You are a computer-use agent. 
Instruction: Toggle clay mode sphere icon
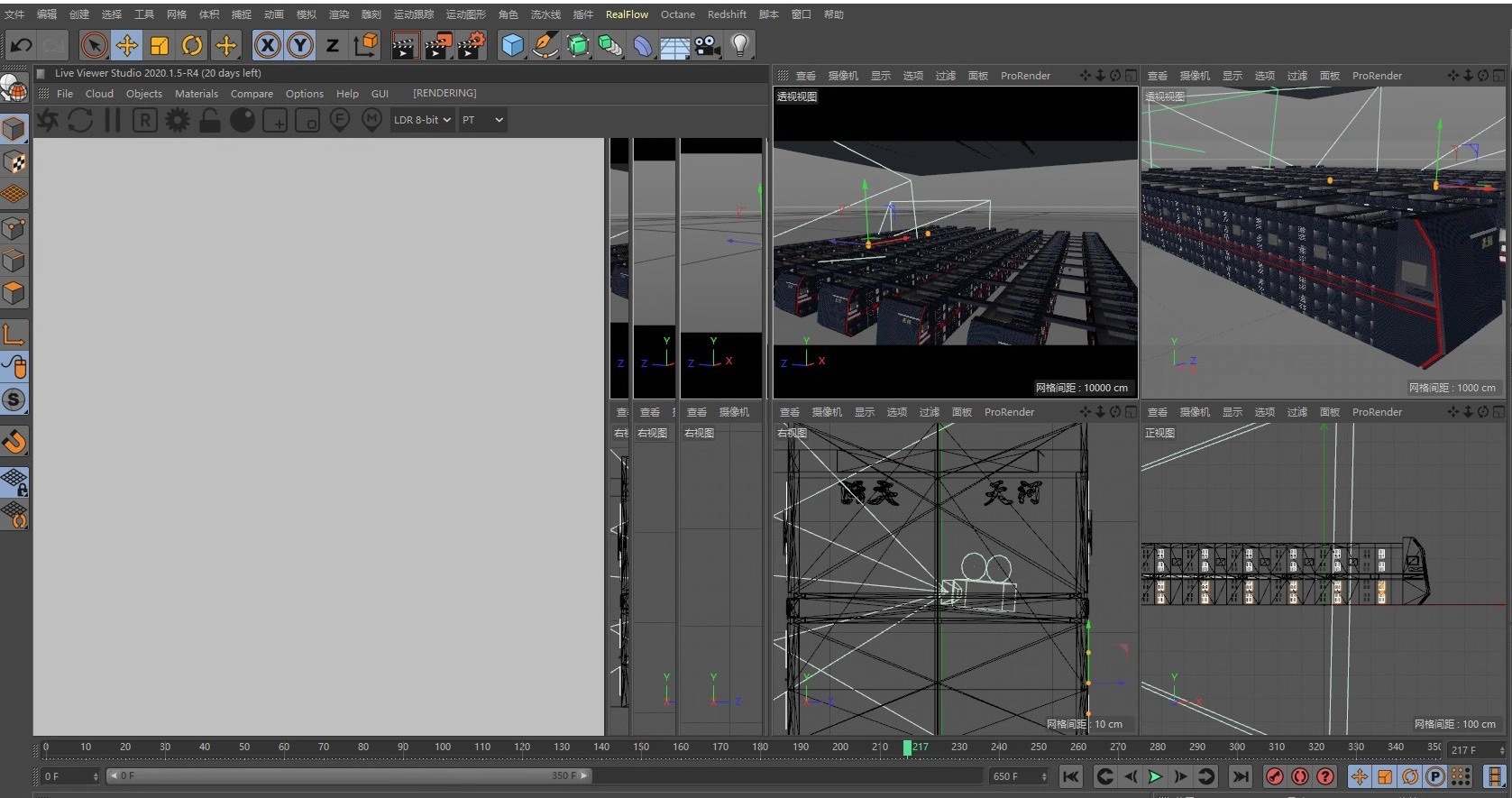tap(243, 120)
